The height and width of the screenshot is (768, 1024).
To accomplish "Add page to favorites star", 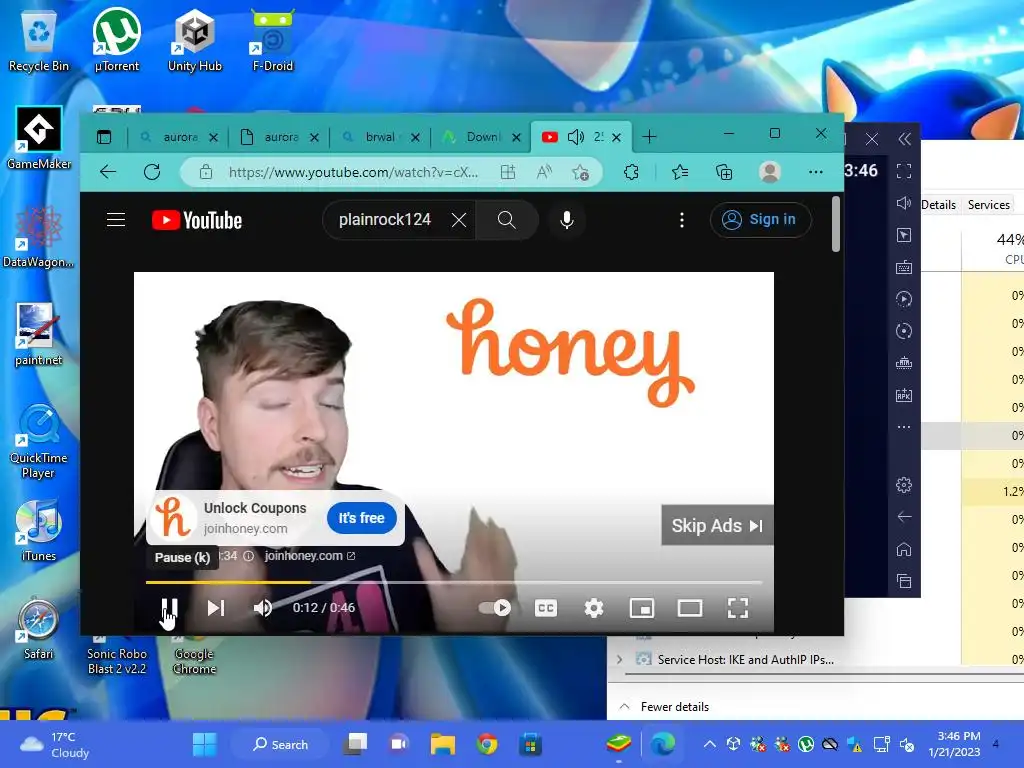I will point(580,172).
